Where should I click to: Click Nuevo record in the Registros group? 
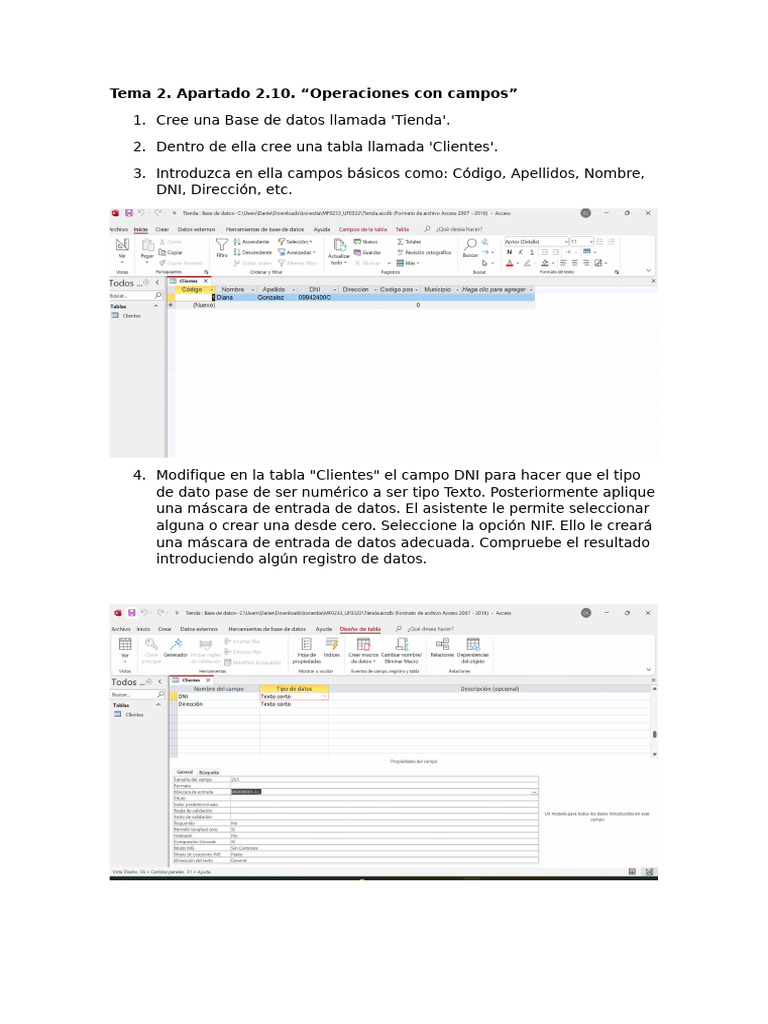click(x=366, y=242)
